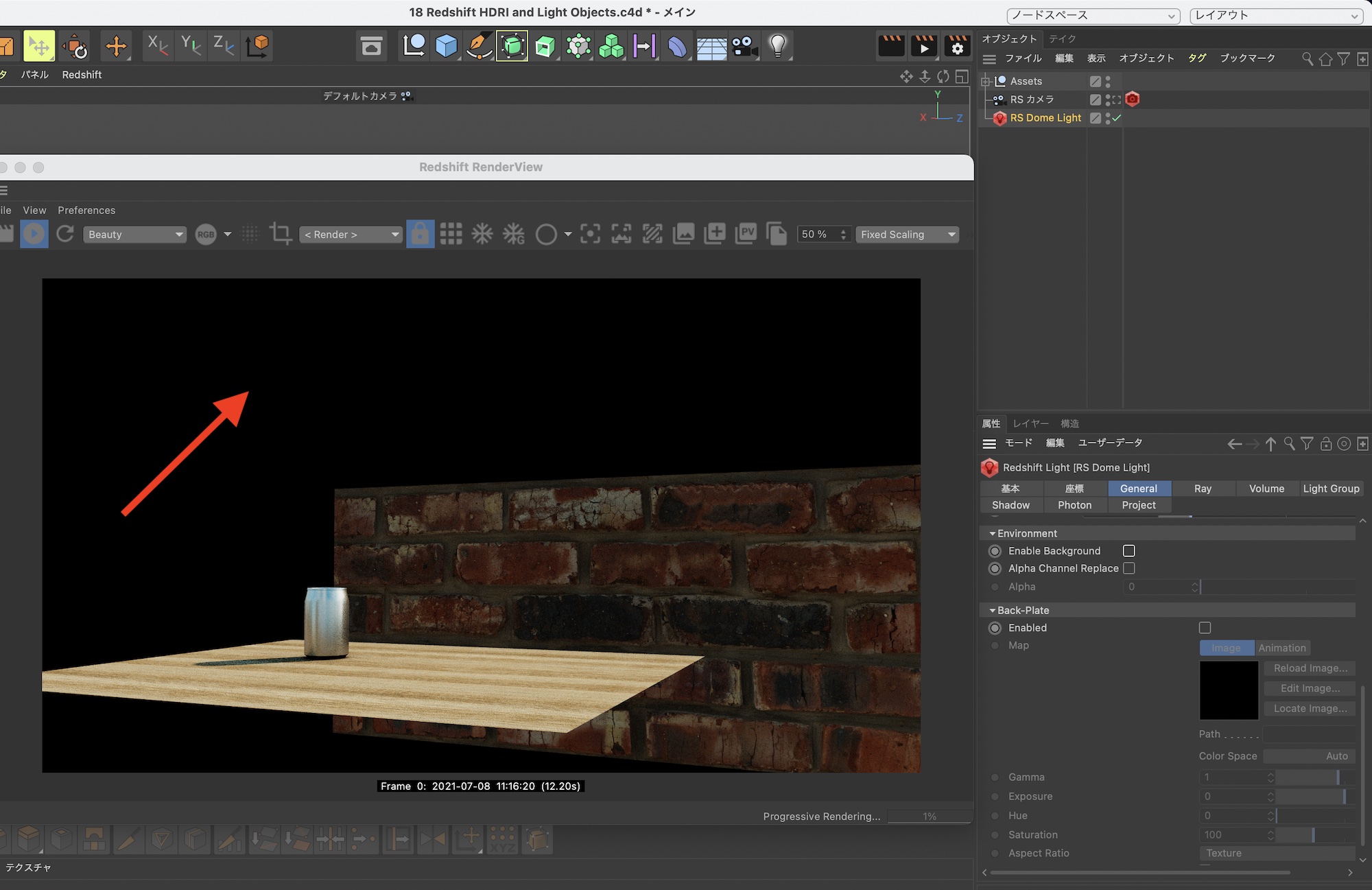Image resolution: width=1372 pixels, height=890 pixels.
Task: Click the Reload Image button
Action: [1310, 668]
